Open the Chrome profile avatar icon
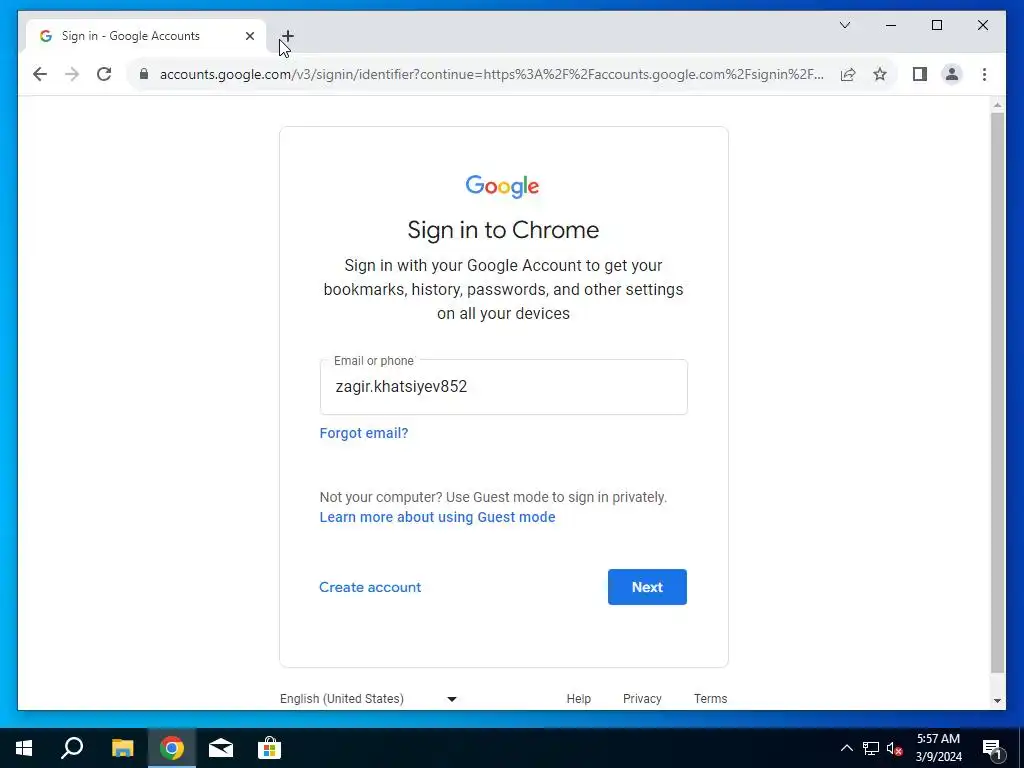 (x=952, y=74)
